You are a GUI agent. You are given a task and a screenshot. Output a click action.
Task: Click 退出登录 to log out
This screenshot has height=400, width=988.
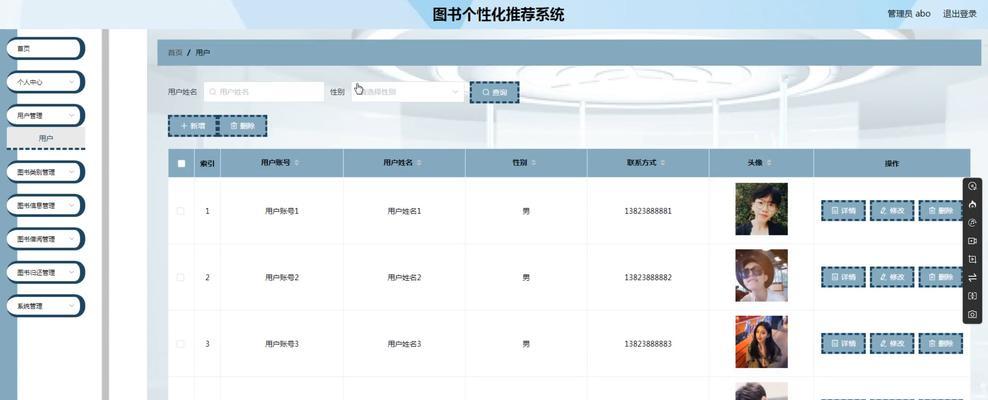point(960,14)
